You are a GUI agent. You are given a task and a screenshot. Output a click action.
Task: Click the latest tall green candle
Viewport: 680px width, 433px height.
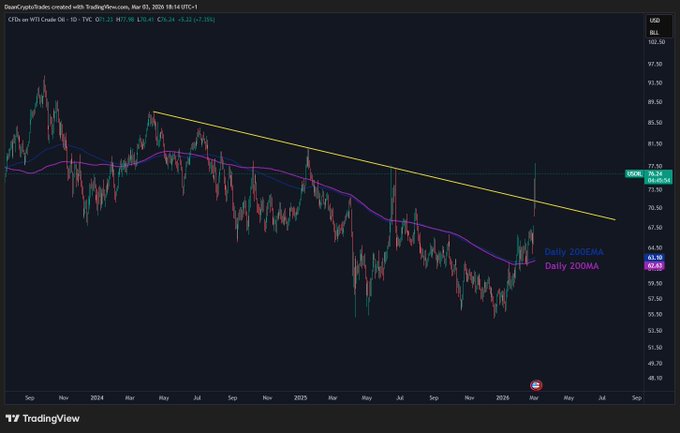tap(536, 185)
